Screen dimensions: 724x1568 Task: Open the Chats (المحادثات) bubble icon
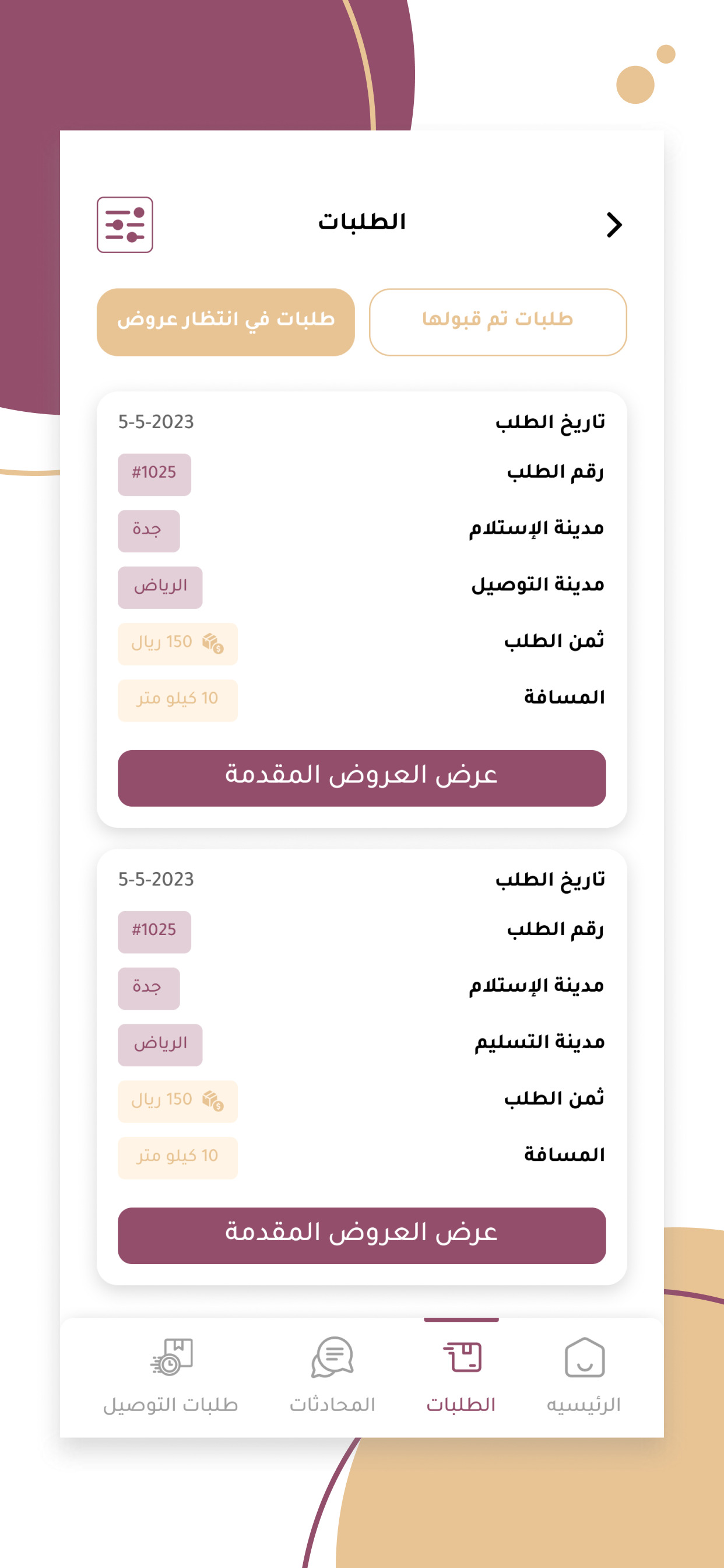(x=332, y=1357)
